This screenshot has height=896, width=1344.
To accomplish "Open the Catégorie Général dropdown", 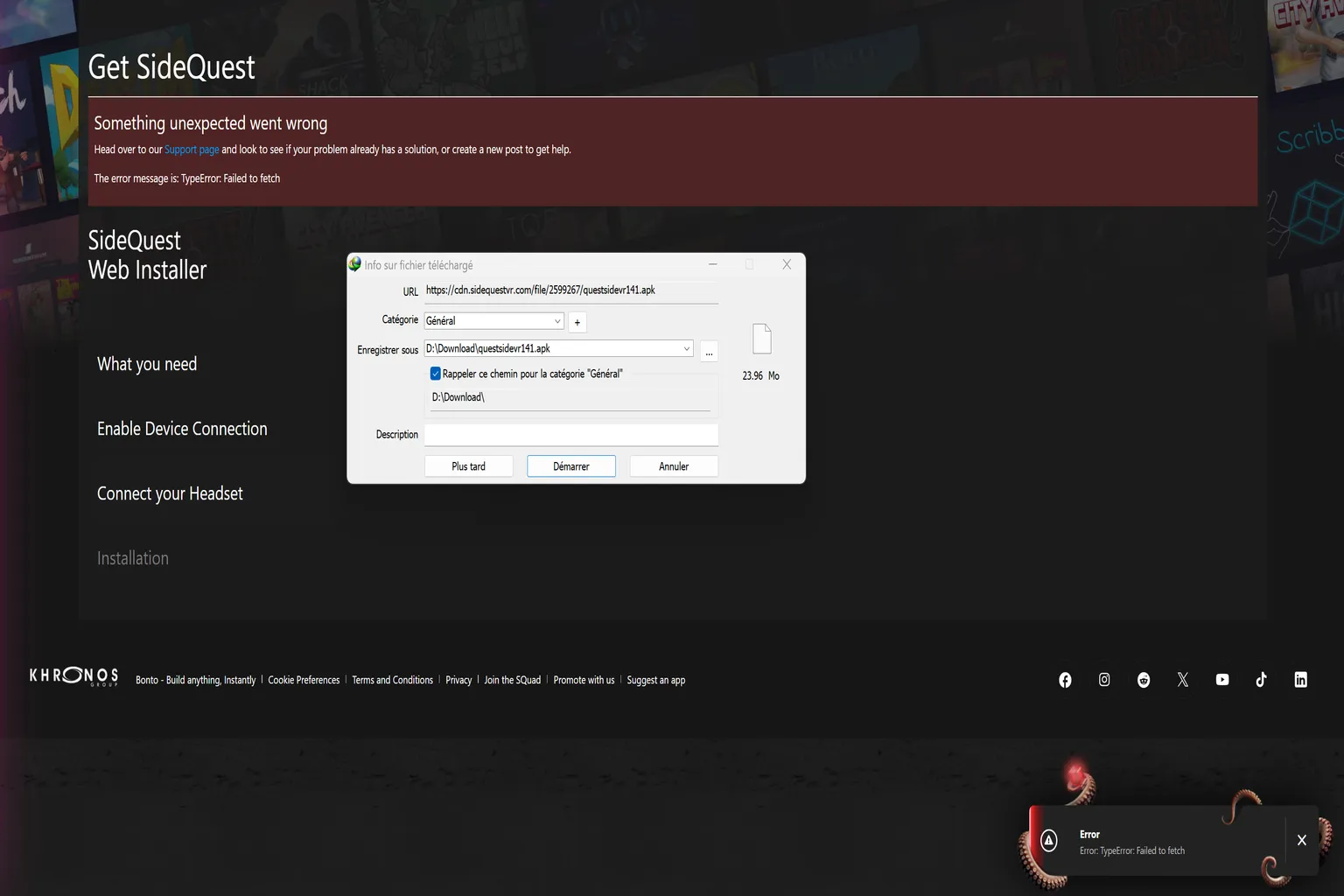I will [494, 321].
